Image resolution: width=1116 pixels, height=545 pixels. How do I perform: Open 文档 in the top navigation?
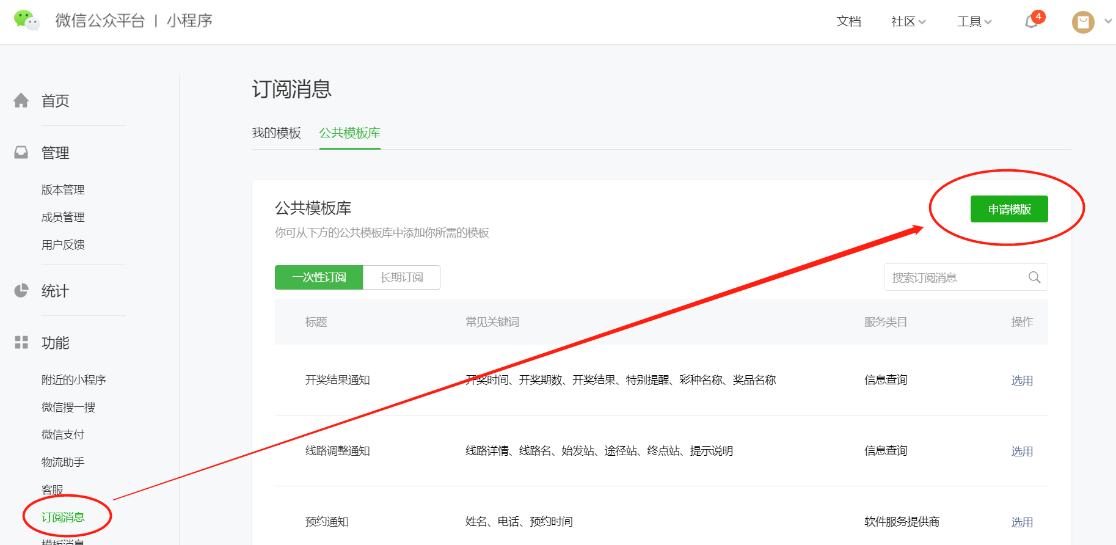[x=848, y=22]
